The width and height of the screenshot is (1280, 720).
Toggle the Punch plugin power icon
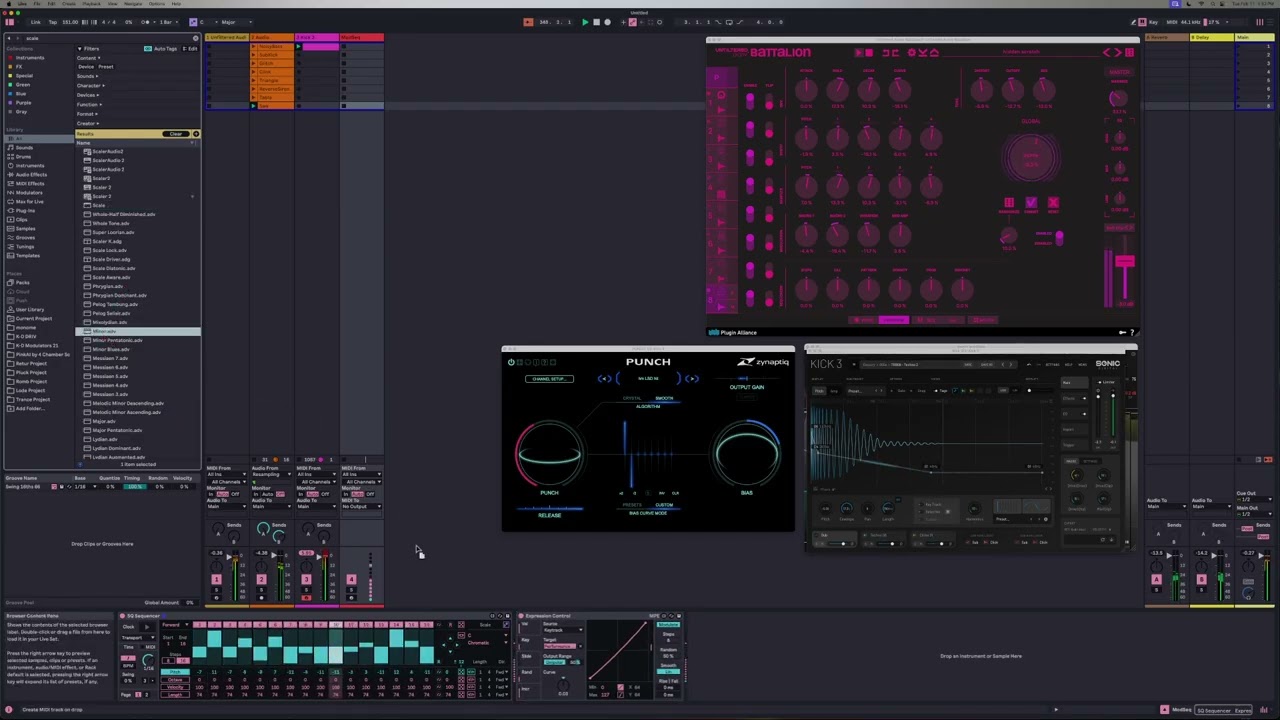point(511,362)
